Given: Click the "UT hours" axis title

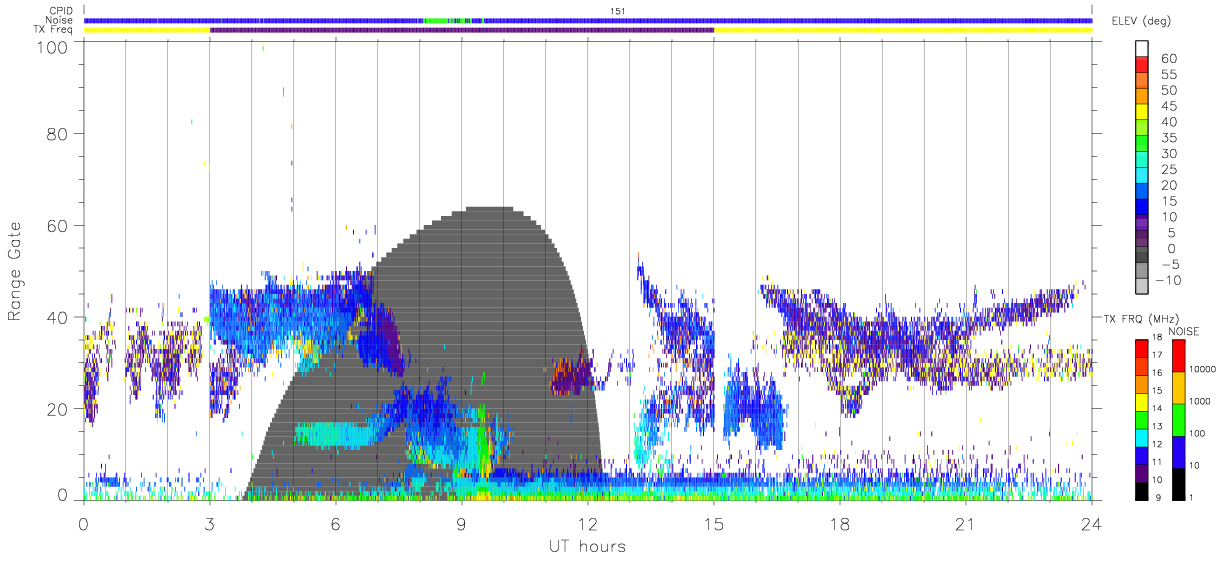Looking at the screenshot, I should (586, 546).
